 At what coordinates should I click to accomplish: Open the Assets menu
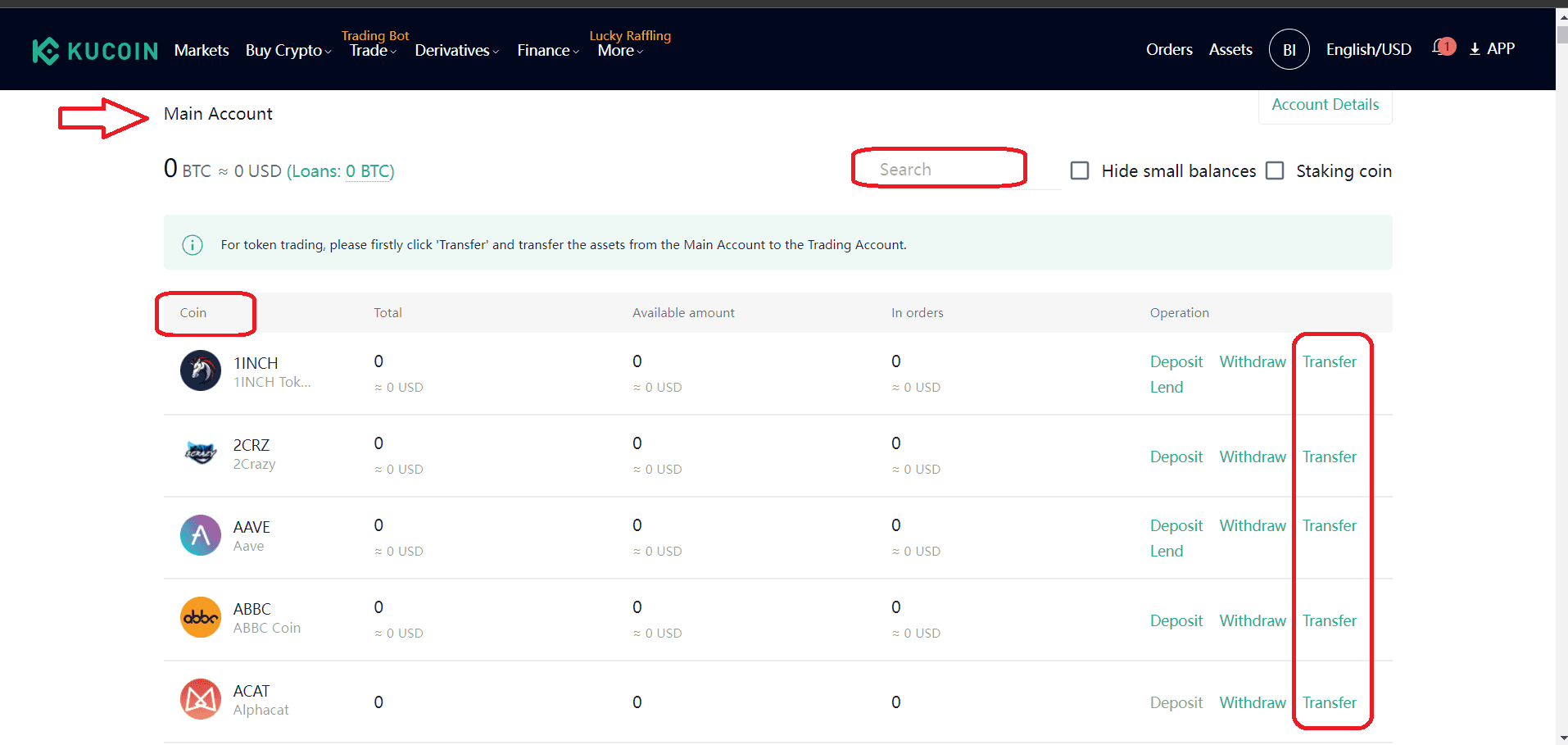(x=1230, y=49)
